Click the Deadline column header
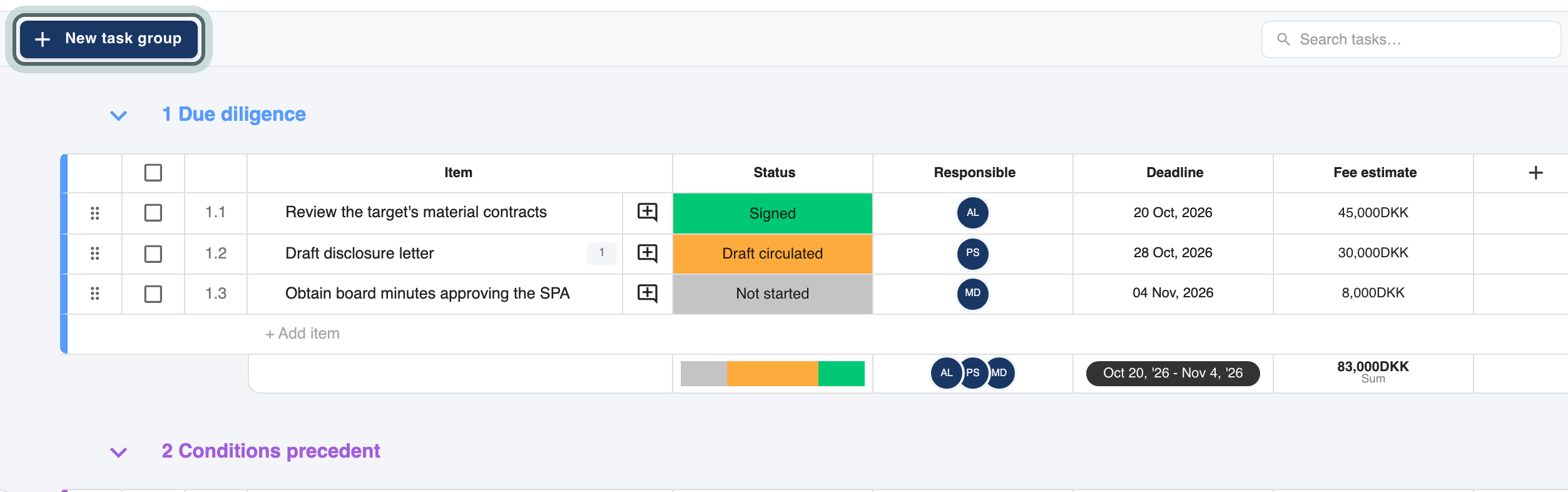The image size is (1568, 492). 1174,173
